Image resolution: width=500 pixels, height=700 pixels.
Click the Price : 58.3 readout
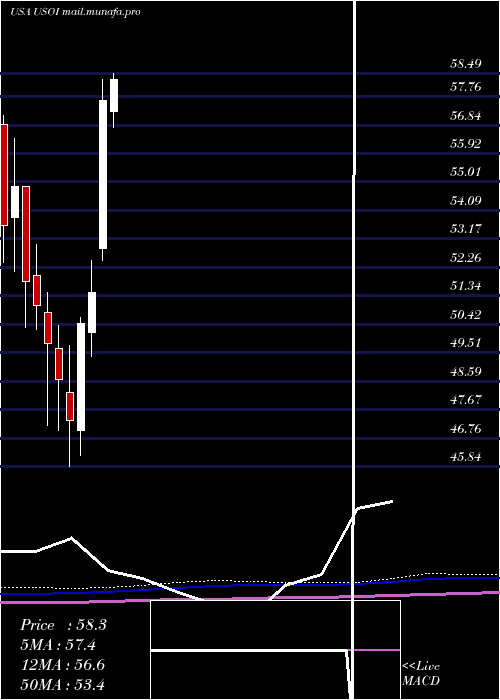[x=63, y=625]
